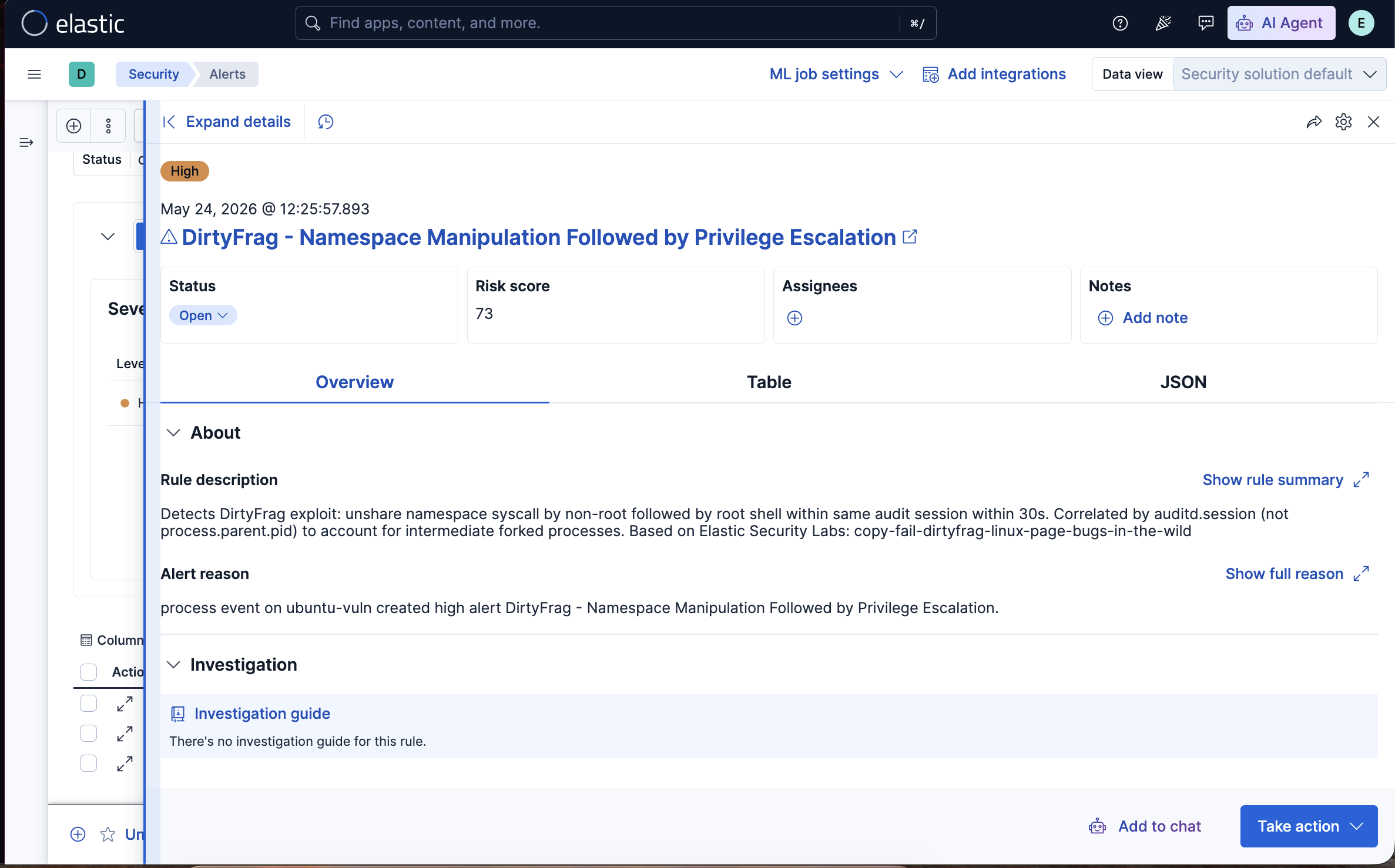Open the help menu icon
Screen dimensions: 1395x868
[1120, 23]
